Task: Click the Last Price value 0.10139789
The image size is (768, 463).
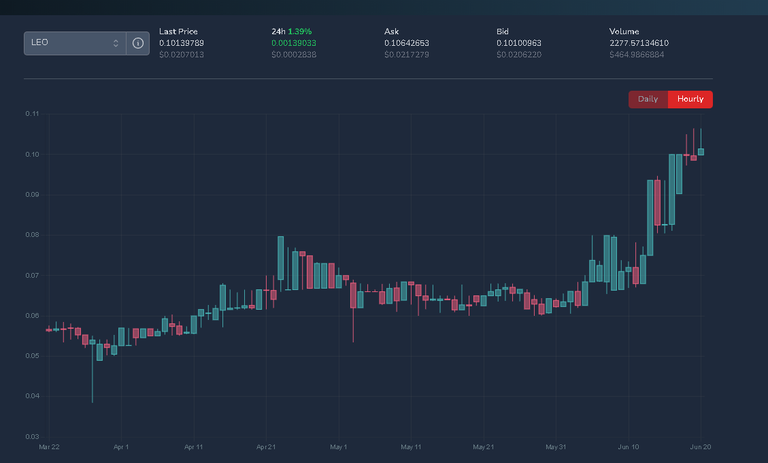Action: (181, 43)
